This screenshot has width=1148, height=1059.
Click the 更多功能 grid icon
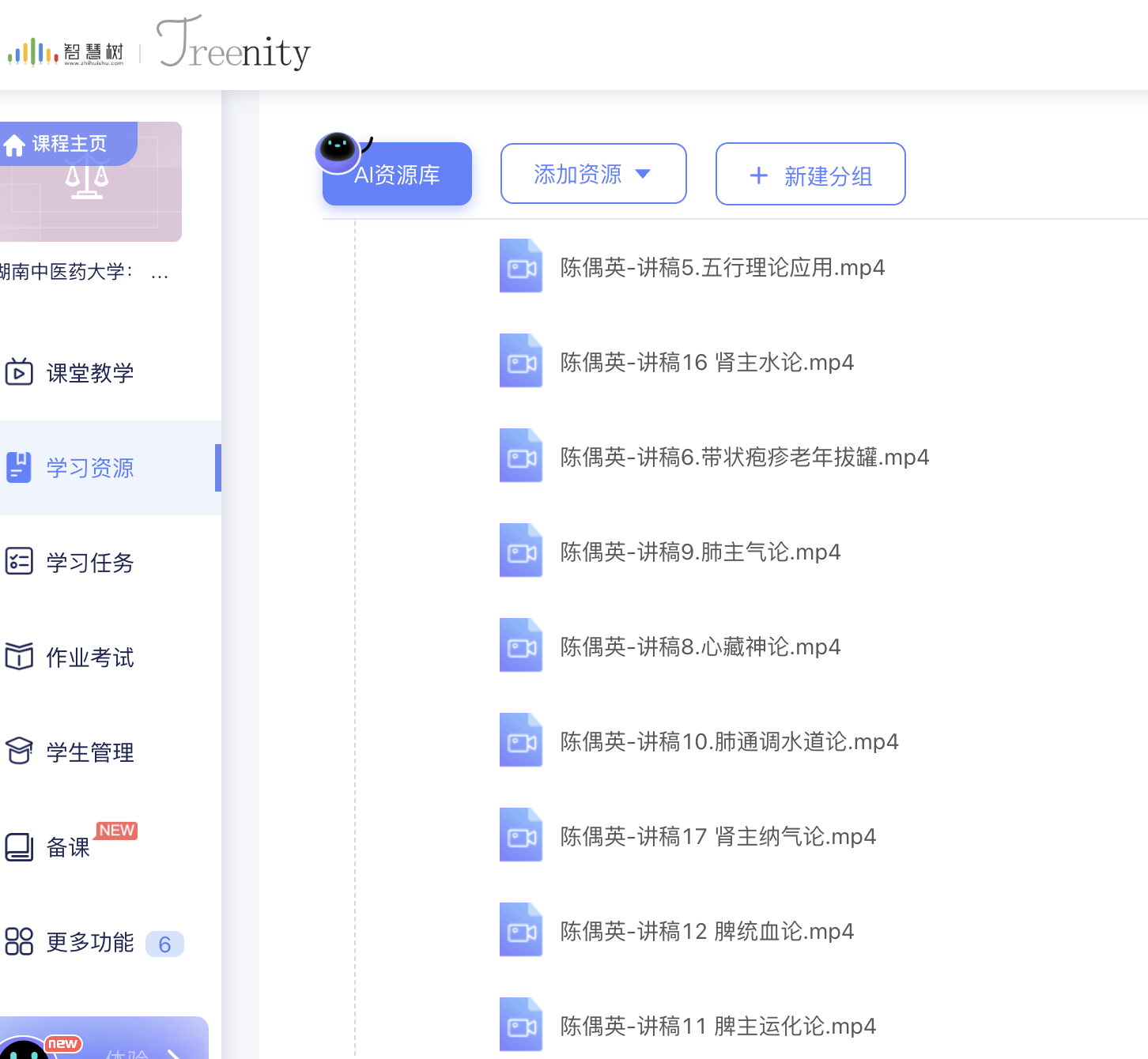(19, 942)
